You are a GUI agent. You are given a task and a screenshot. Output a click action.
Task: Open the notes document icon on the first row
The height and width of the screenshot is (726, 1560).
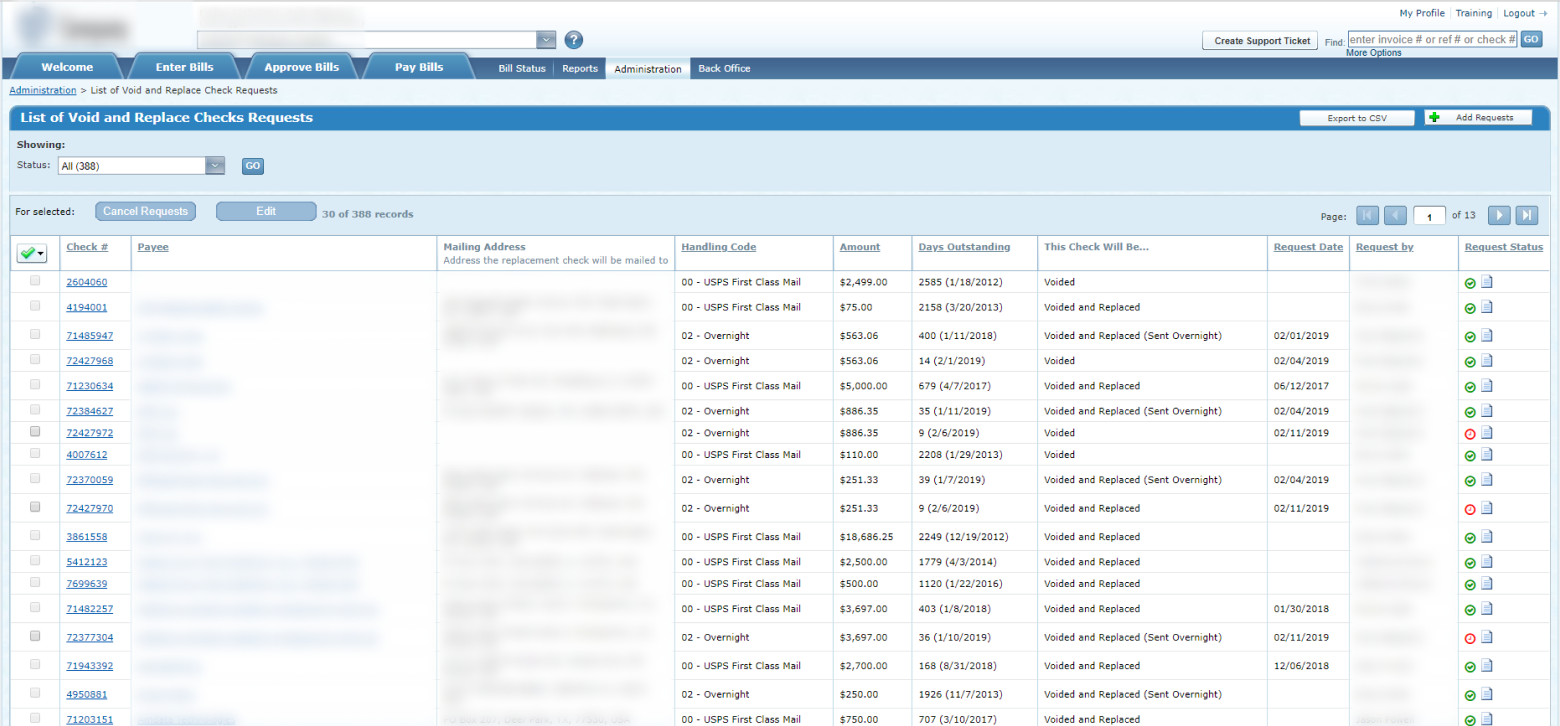1487,282
